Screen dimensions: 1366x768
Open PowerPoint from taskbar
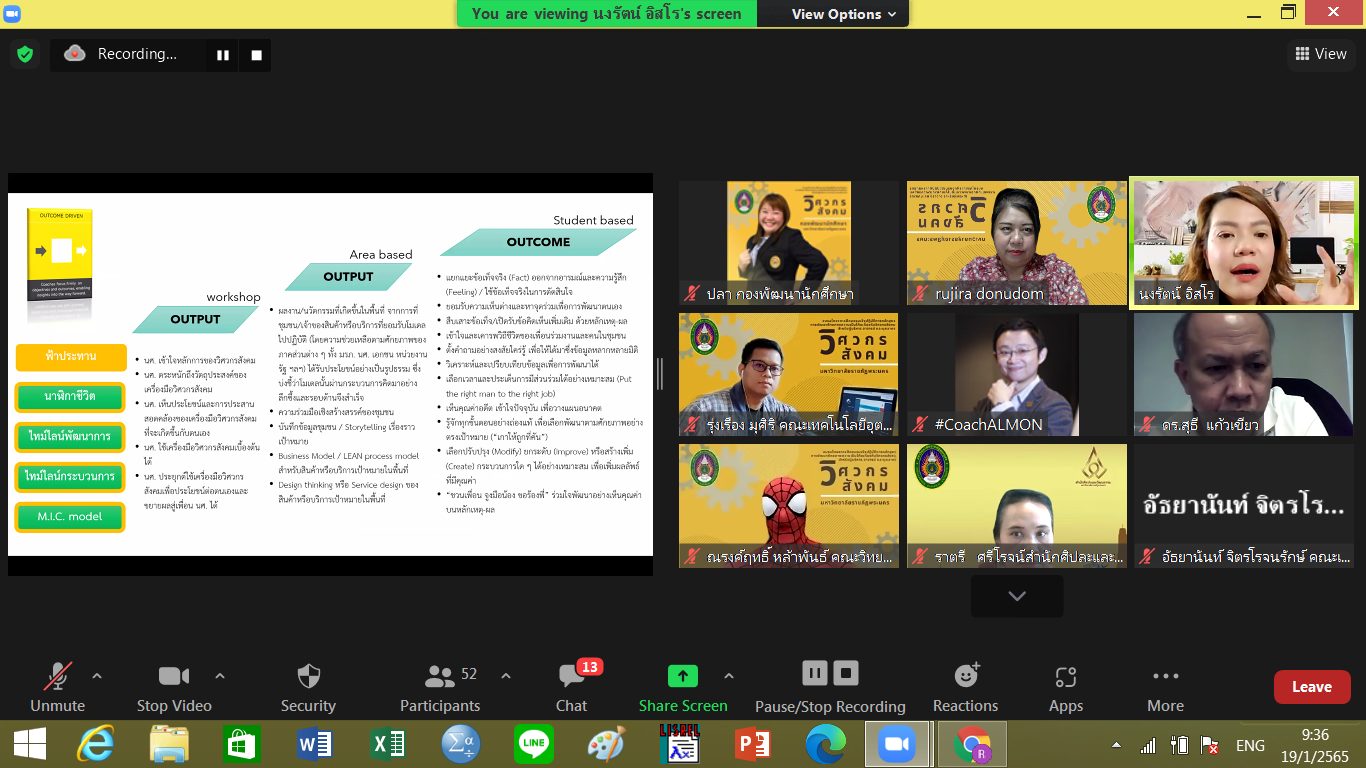(x=752, y=745)
